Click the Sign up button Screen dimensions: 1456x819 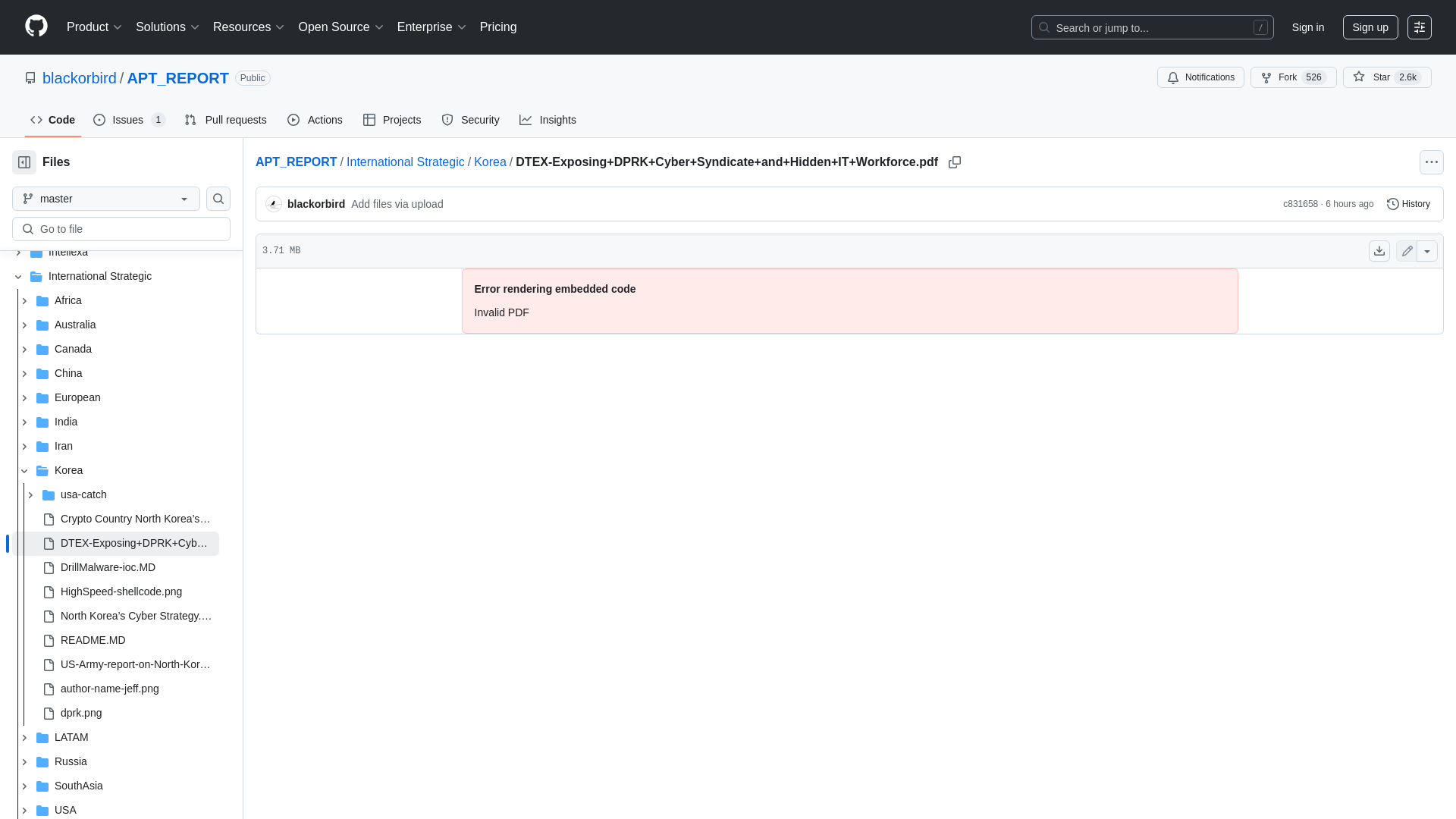coord(1370,27)
